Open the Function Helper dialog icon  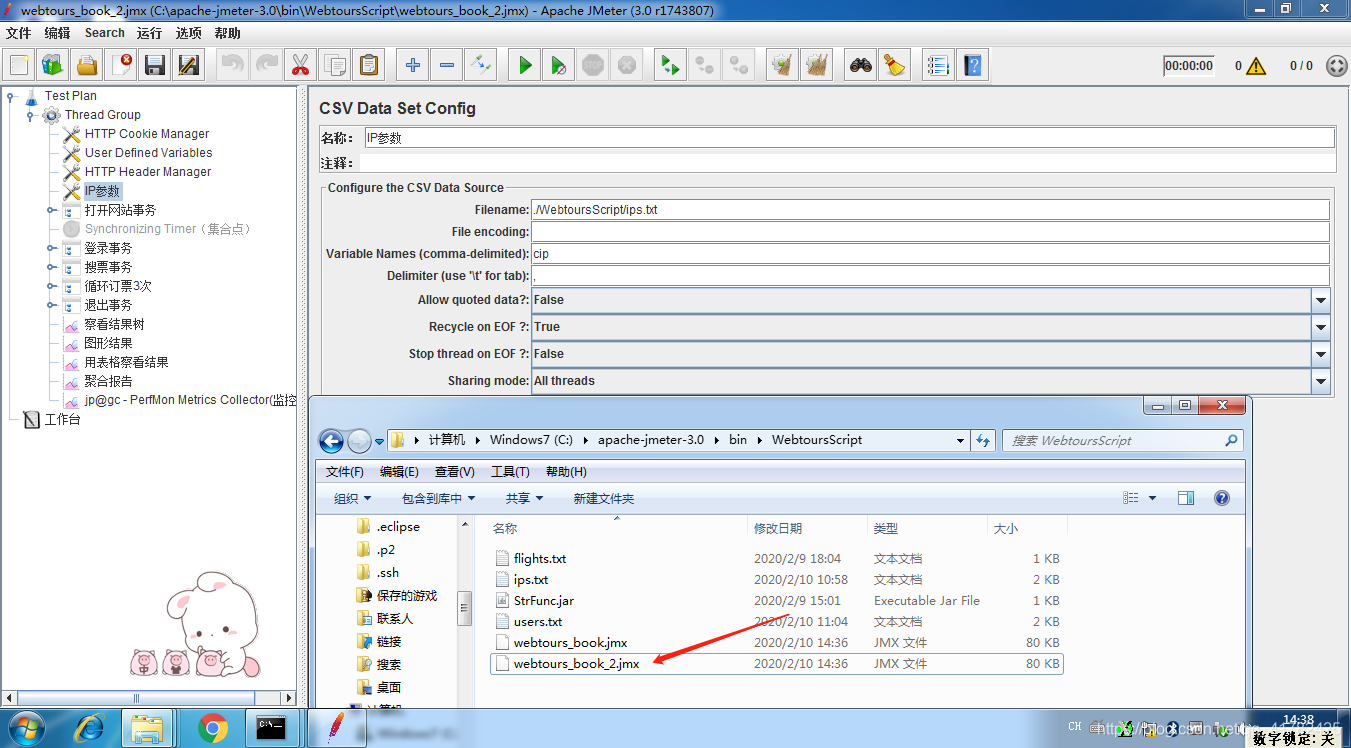pos(938,66)
